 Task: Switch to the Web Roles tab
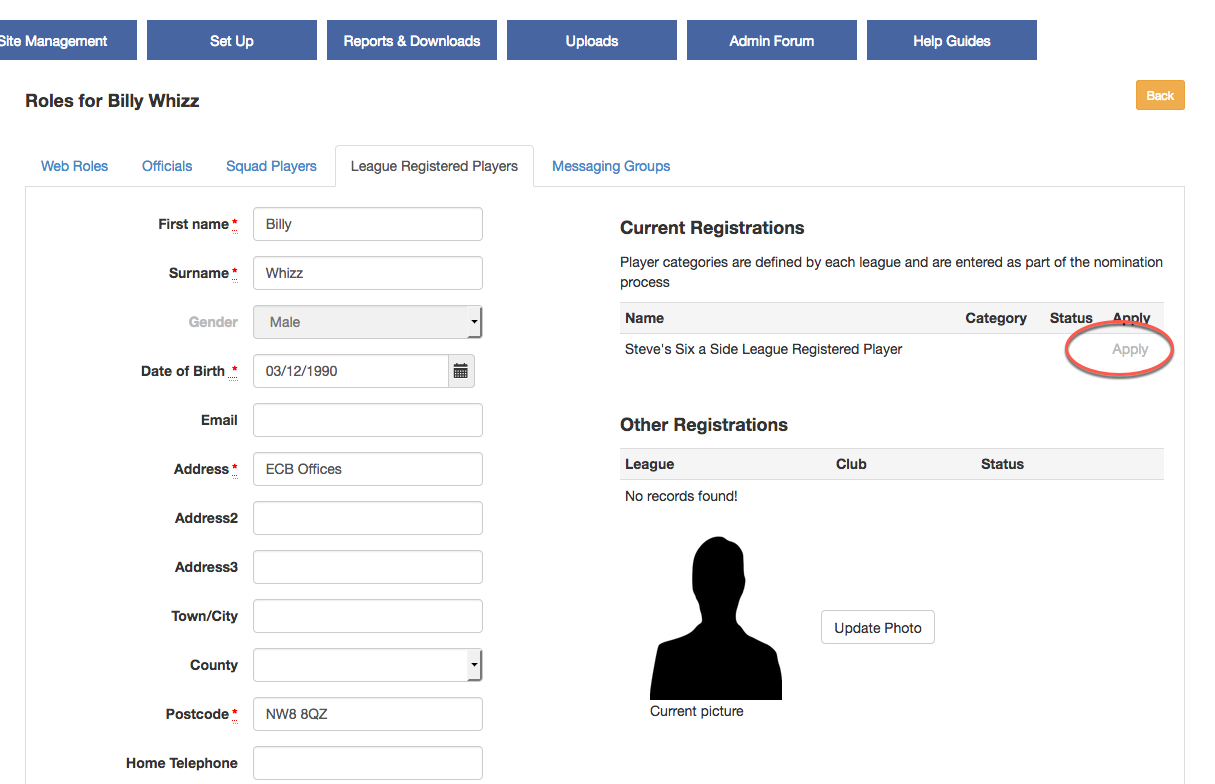point(75,166)
